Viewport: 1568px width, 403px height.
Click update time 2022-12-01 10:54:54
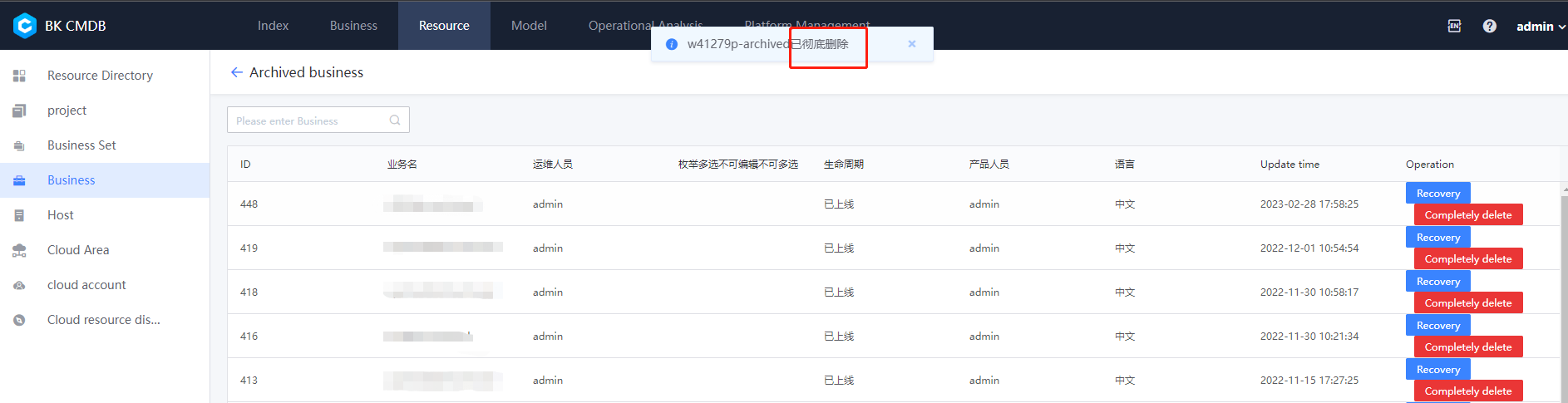(x=1309, y=248)
